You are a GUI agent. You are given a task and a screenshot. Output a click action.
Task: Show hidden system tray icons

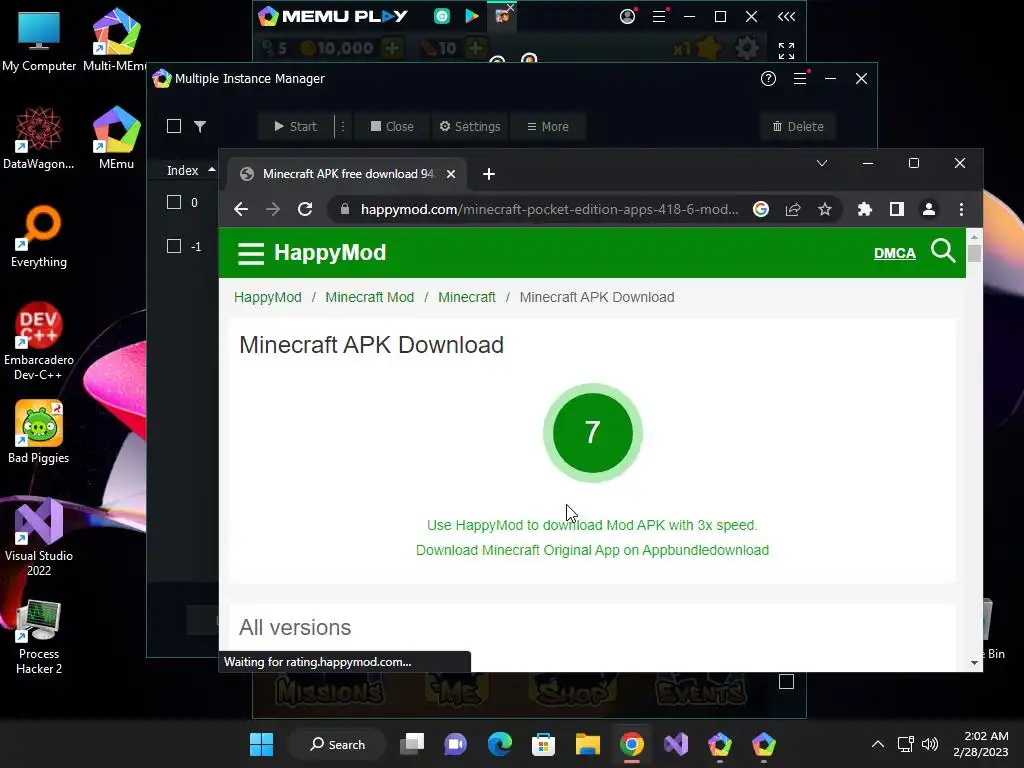click(878, 744)
